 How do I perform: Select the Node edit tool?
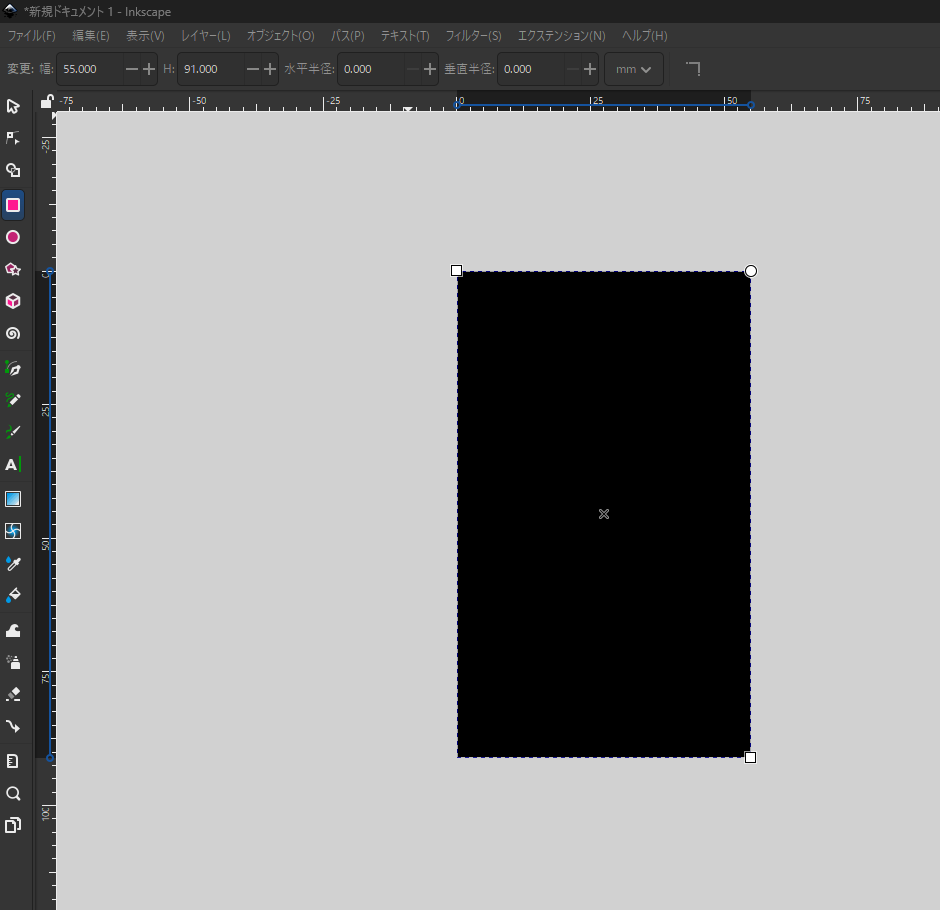pyautogui.click(x=13, y=138)
